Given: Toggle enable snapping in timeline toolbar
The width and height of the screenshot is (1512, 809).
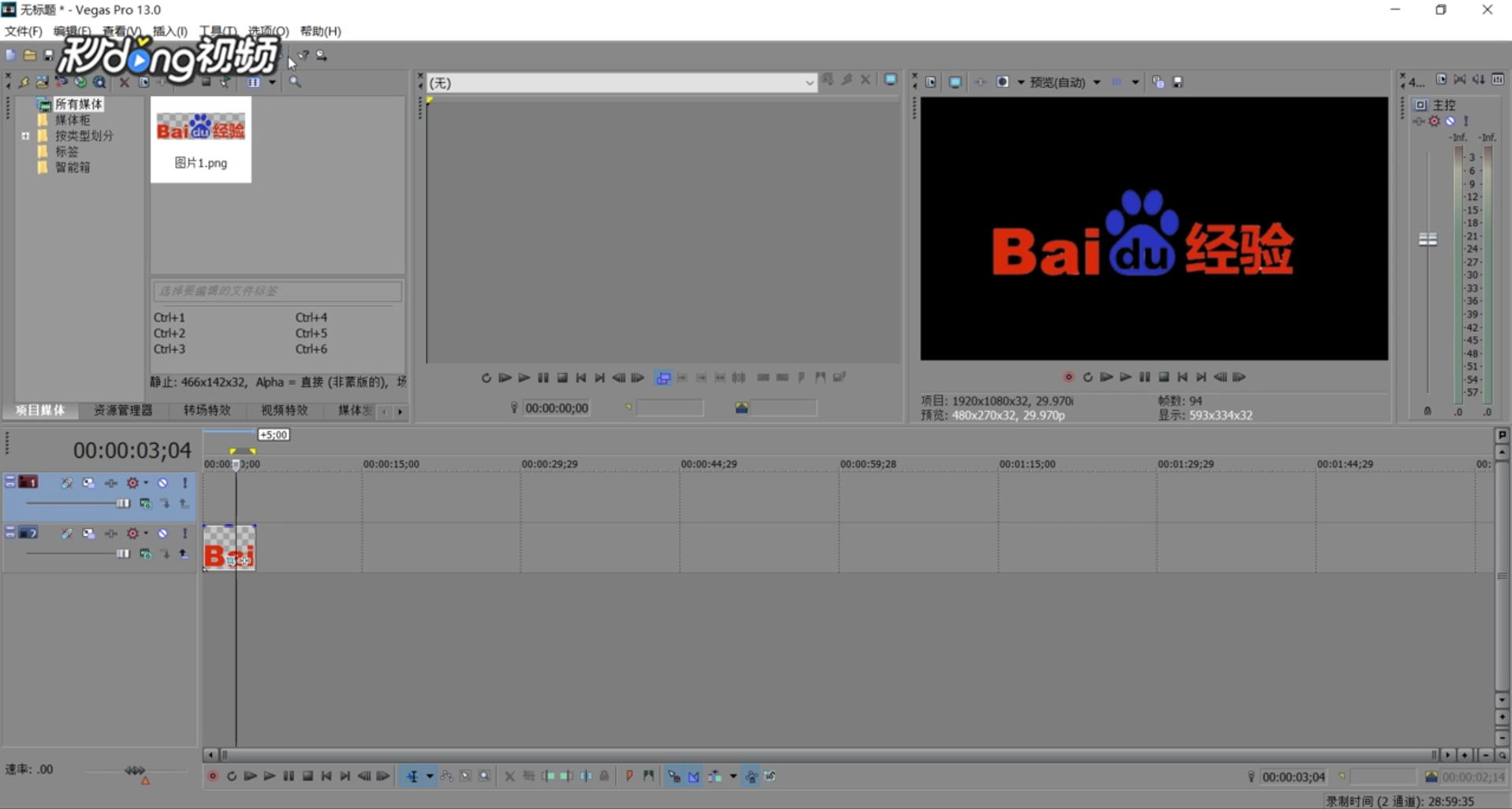Looking at the screenshot, I should tap(674, 777).
